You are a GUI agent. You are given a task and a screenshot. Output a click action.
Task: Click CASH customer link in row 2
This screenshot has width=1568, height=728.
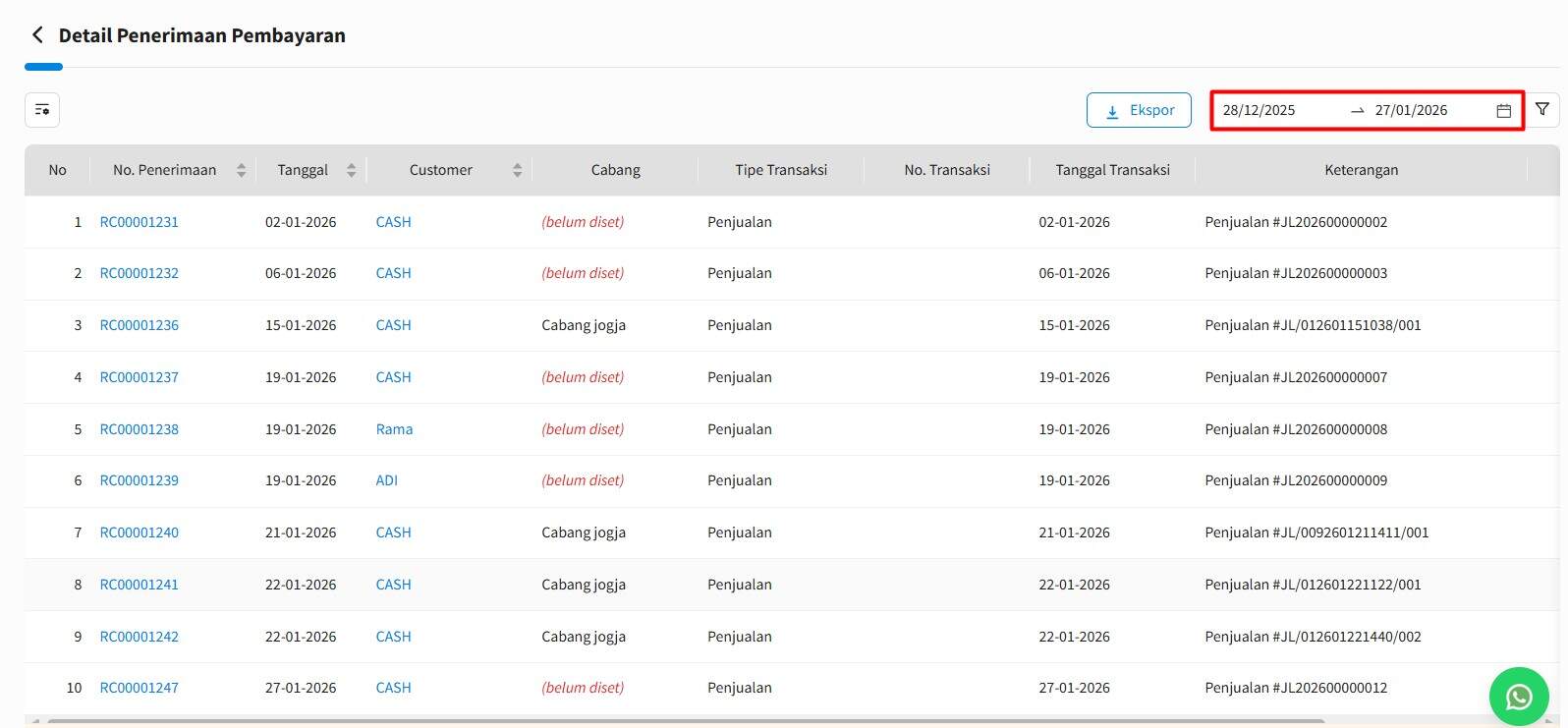coord(393,273)
